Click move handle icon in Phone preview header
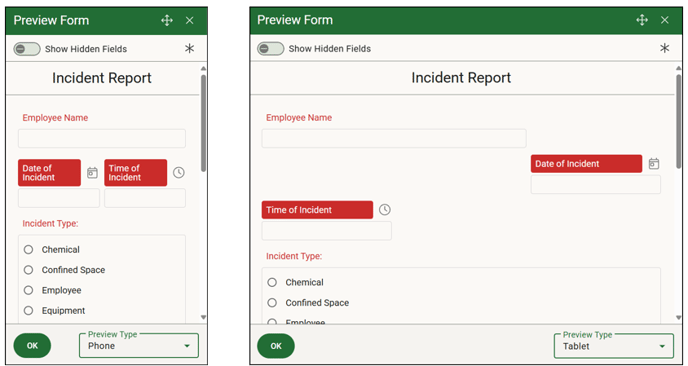The image size is (688, 366). click(x=167, y=20)
